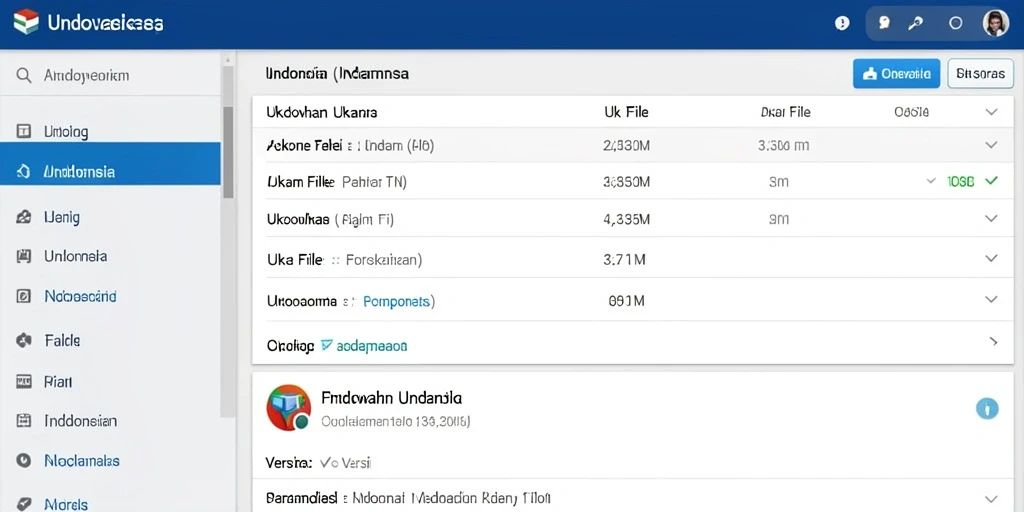Click the green 1096 value
The height and width of the screenshot is (512, 1024).
coord(961,181)
